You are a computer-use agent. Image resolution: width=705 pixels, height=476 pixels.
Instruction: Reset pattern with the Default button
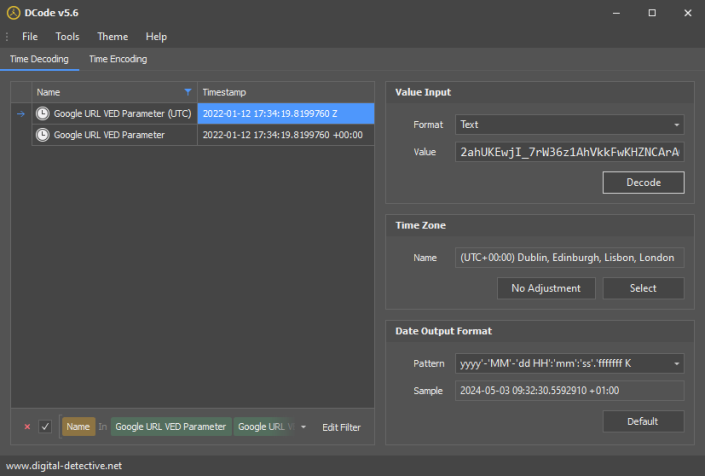pos(643,421)
